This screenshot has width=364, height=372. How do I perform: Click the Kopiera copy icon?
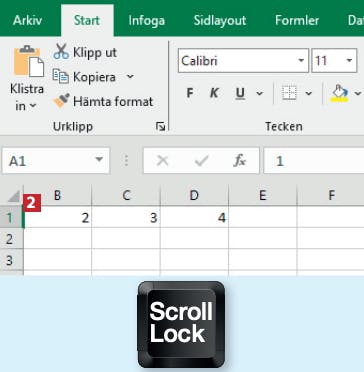click(x=61, y=76)
